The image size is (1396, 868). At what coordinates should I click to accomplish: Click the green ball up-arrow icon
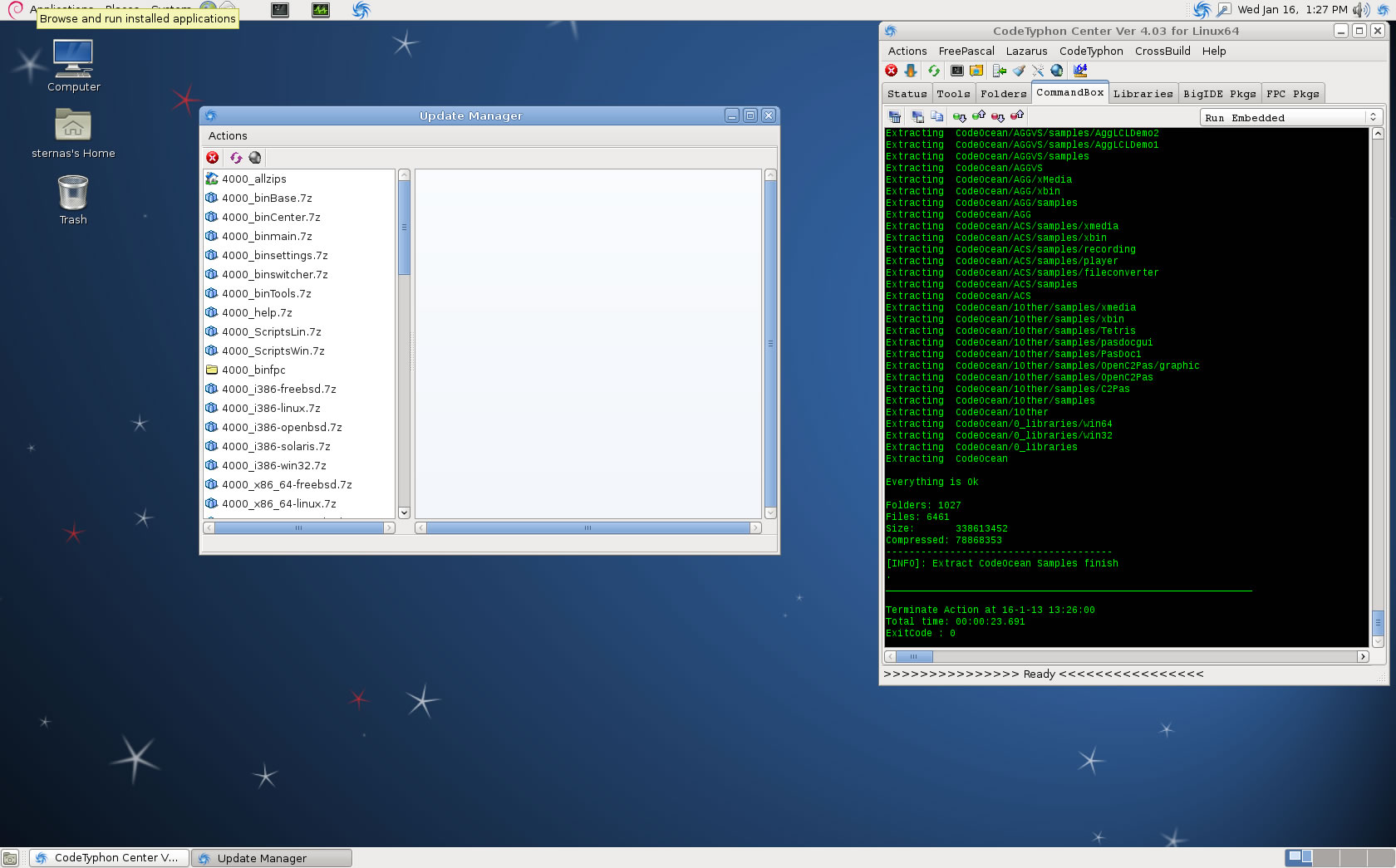[979, 115]
